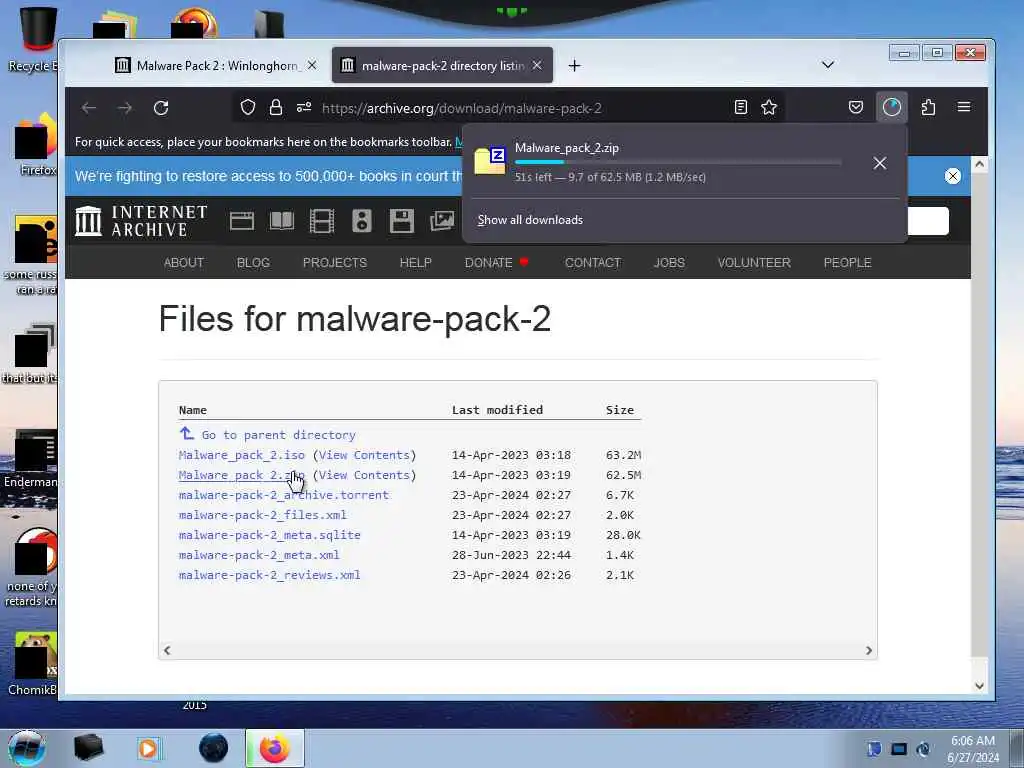This screenshot has height=768, width=1024.
Task: Open the Books icon in Archive nav
Action: (282, 221)
